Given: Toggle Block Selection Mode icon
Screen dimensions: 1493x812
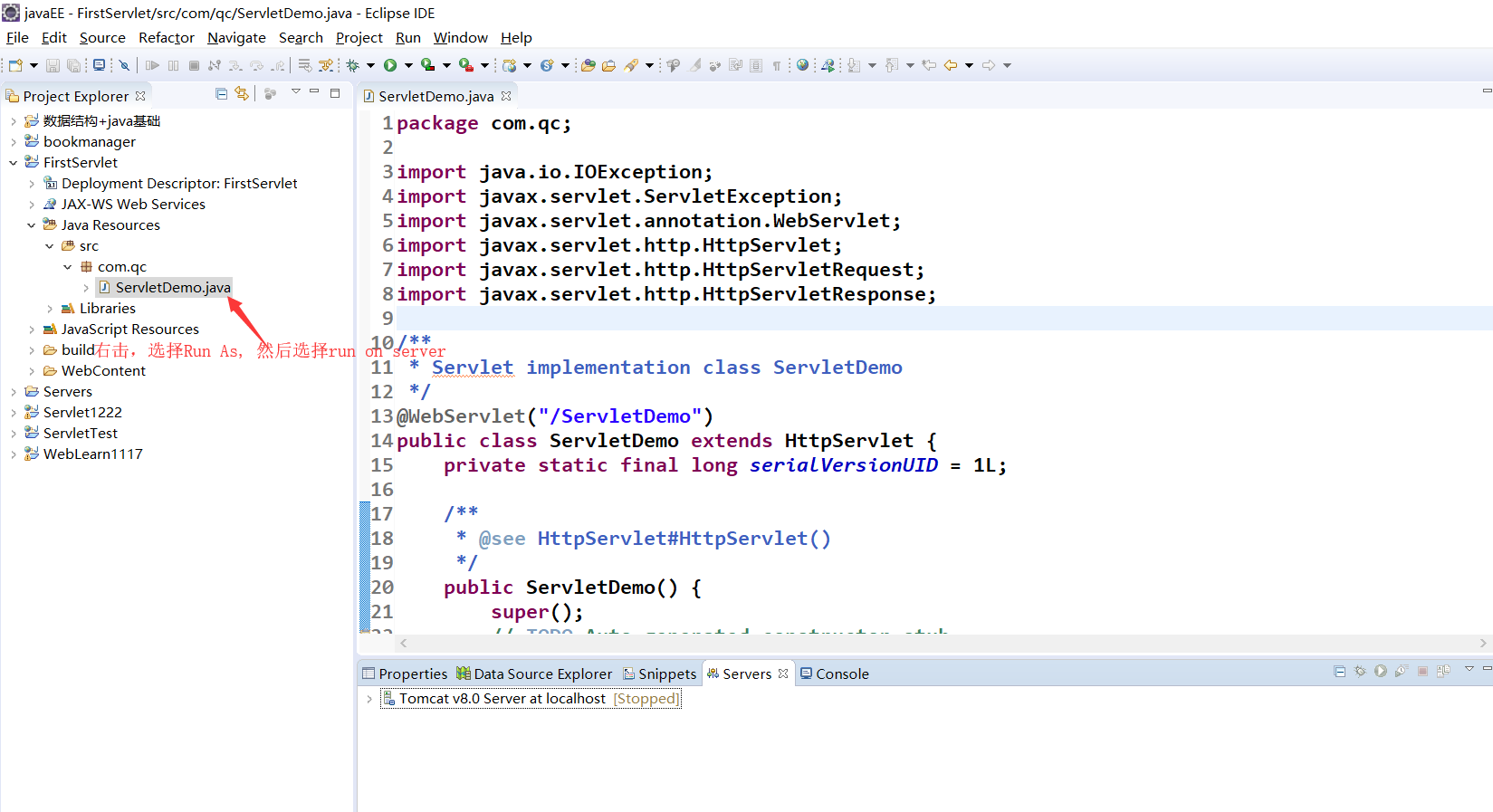Looking at the screenshot, I should (756, 65).
